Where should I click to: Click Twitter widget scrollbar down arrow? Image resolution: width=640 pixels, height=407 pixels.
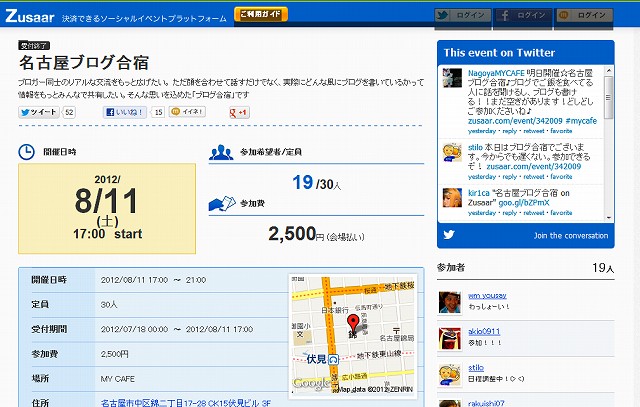point(609,218)
